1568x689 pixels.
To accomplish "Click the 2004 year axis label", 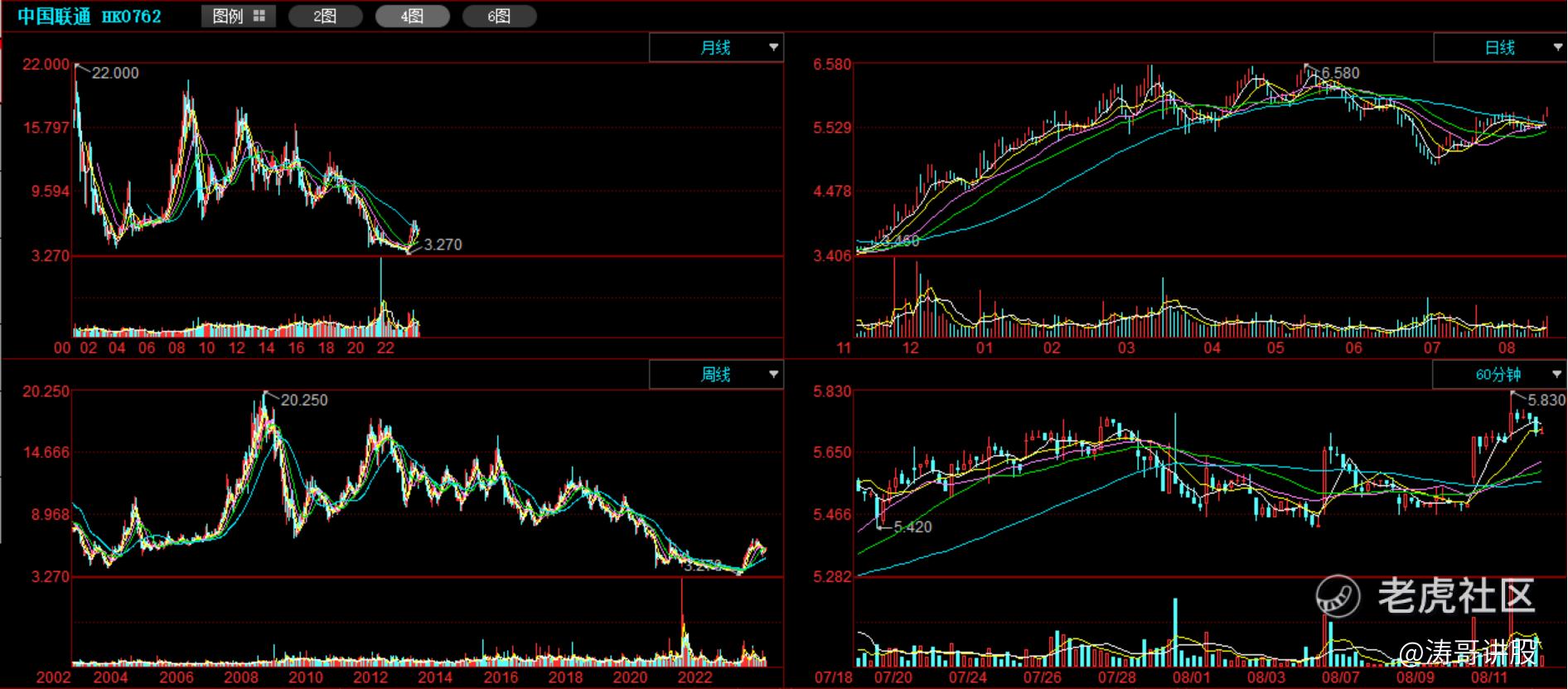I will (111, 677).
